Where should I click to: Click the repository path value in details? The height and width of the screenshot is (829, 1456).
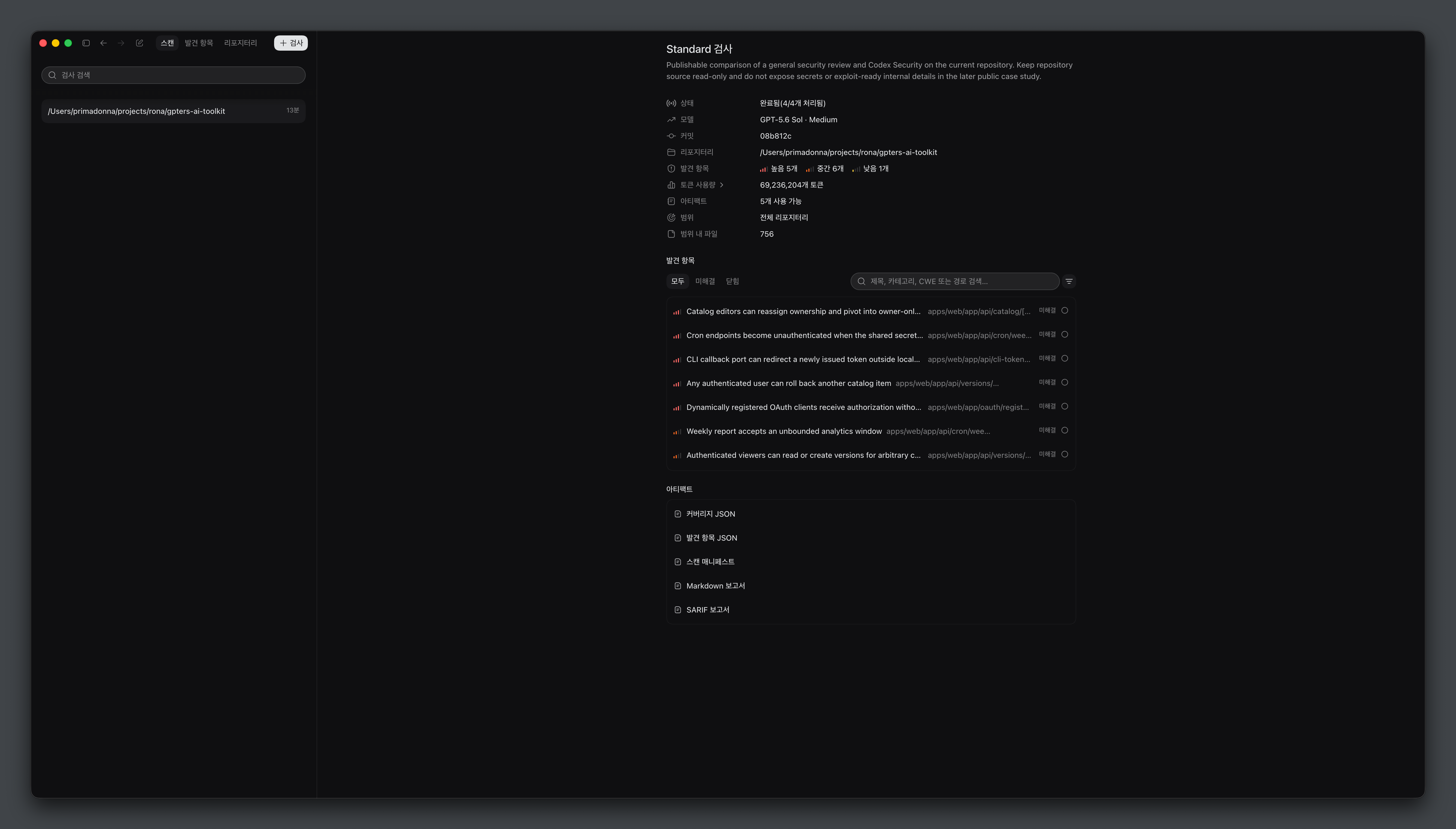[848, 153]
